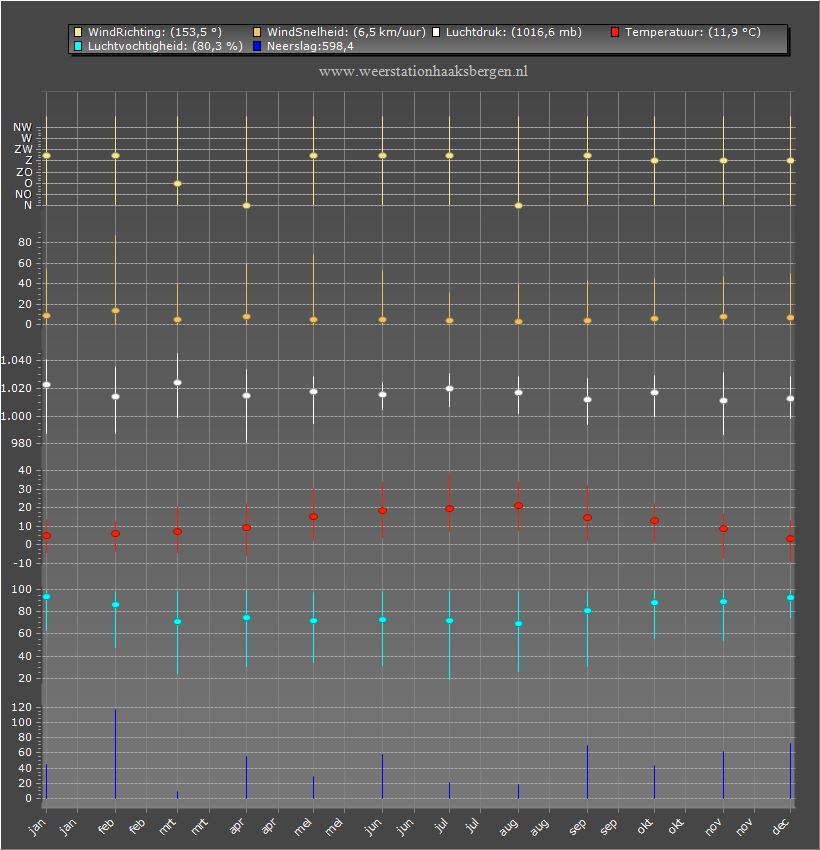The height and width of the screenshot is (850, 820).
Task: Click the WindRichting legend color swatch
Action: (x=78, y=33)
